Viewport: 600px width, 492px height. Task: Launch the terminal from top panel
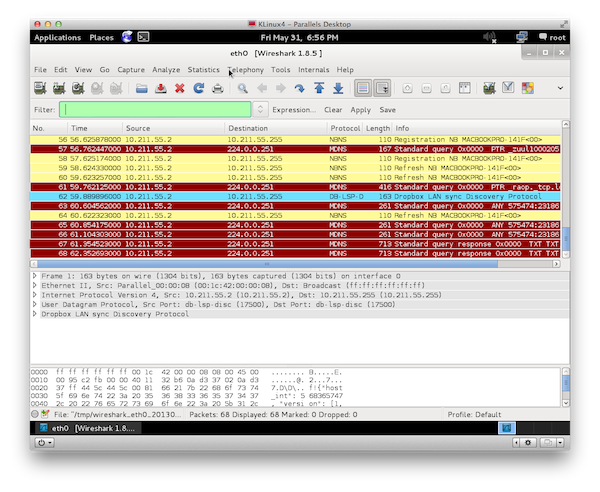(143, 37)
